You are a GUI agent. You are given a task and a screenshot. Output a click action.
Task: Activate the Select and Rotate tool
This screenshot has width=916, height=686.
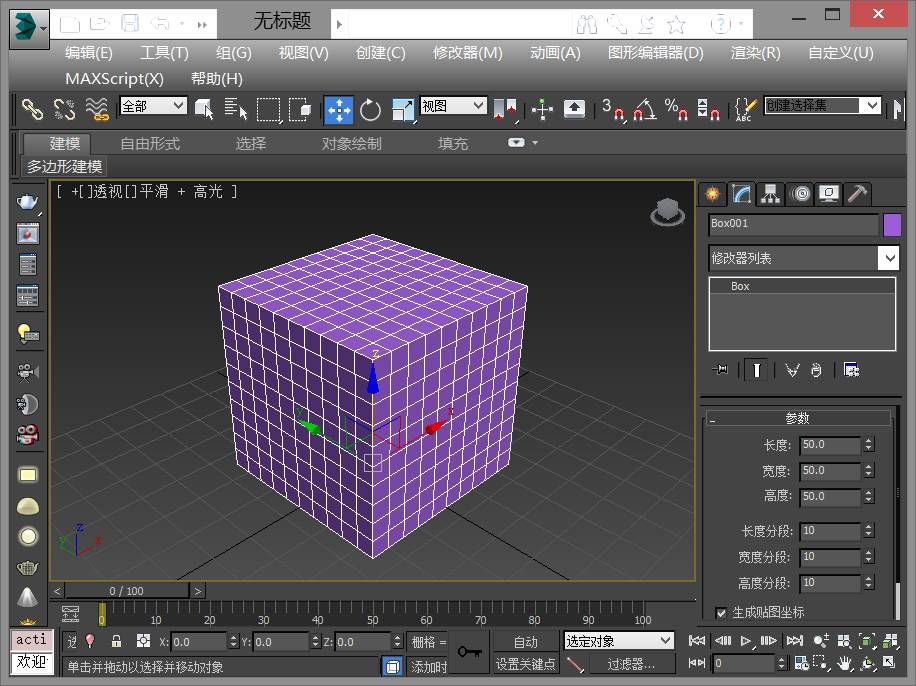(x=370, y=109)
